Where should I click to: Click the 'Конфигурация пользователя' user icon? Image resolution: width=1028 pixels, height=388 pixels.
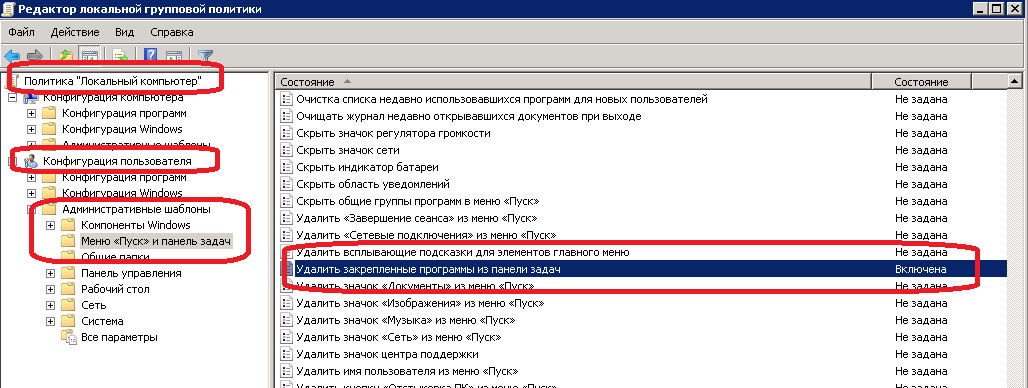pyautogui.click(x=31, y=161)
